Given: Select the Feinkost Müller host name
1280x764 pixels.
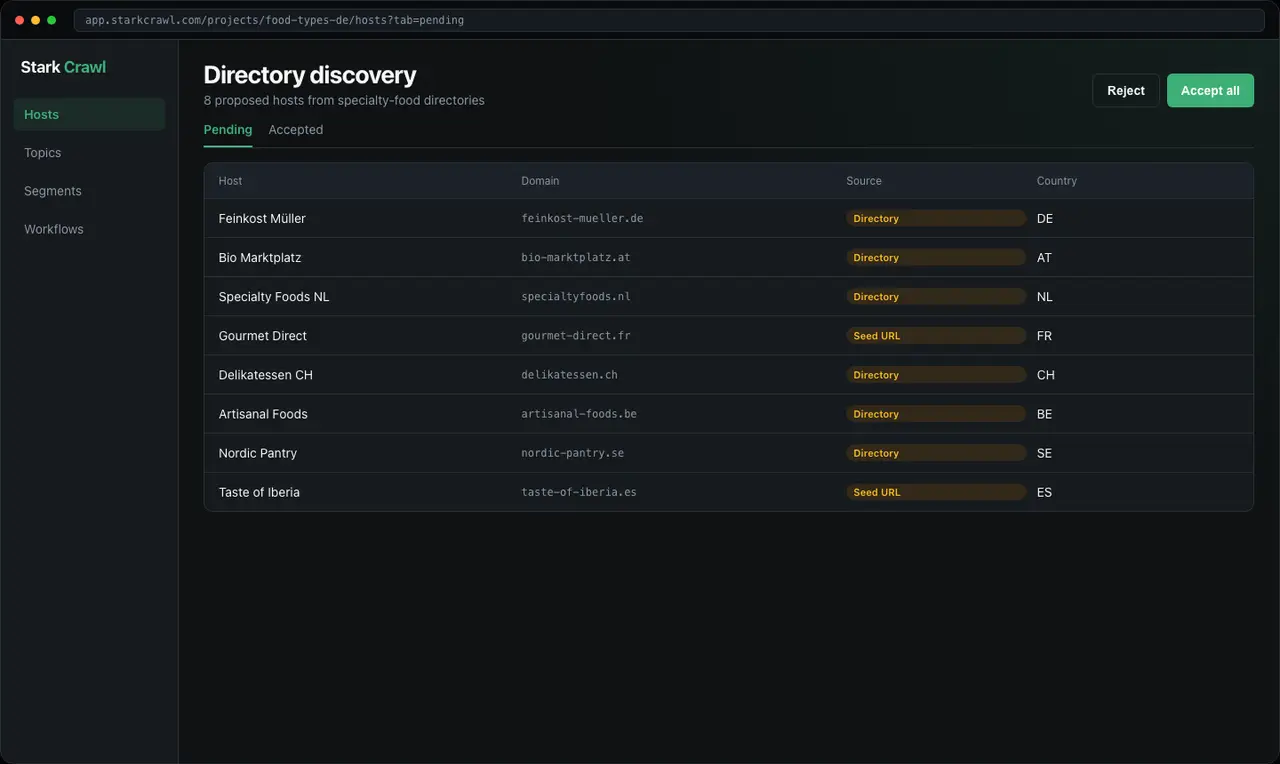Looking at the screenshot, I should pyautogui.click(x=262, y=218).
